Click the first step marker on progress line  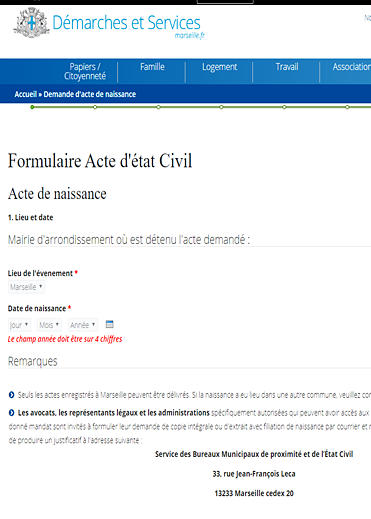click(32, 107)
